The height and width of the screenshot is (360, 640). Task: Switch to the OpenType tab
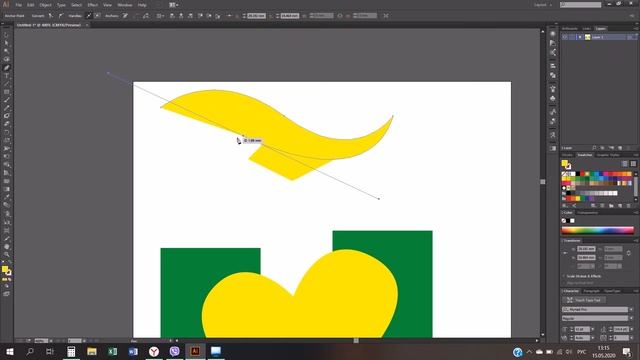(x=612, y=291)
